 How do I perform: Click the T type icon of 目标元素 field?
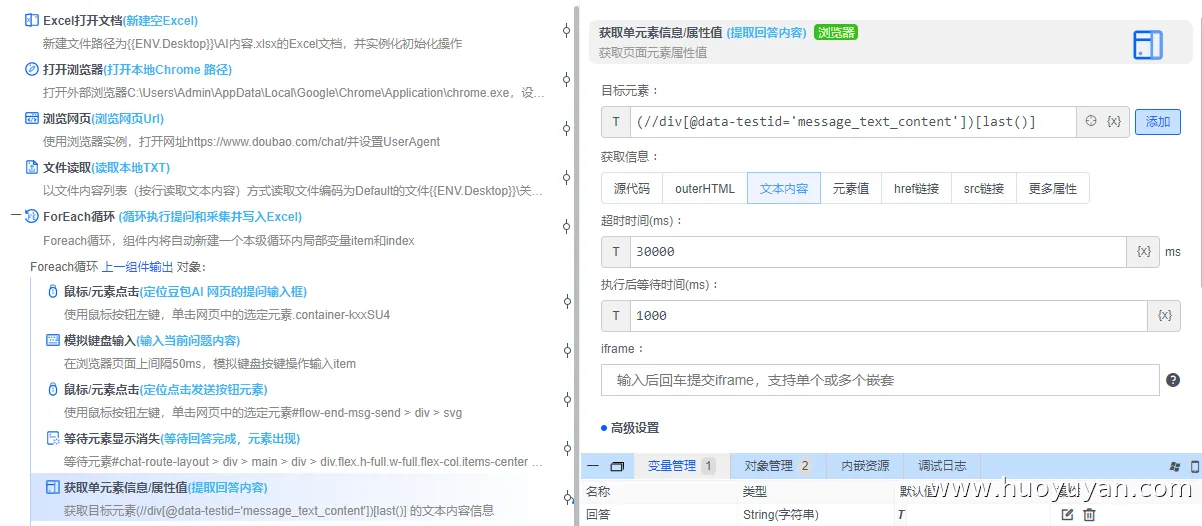click(x=616, y=122)
